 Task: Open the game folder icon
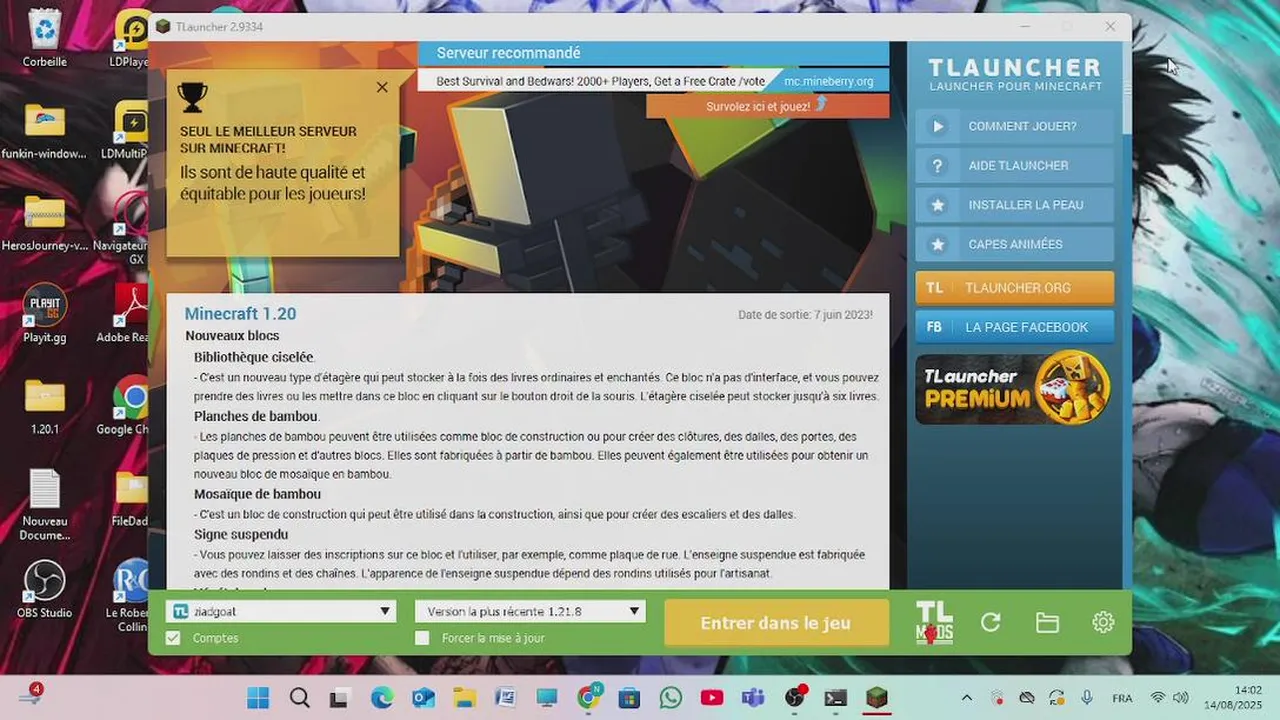tap(1047, 623)
